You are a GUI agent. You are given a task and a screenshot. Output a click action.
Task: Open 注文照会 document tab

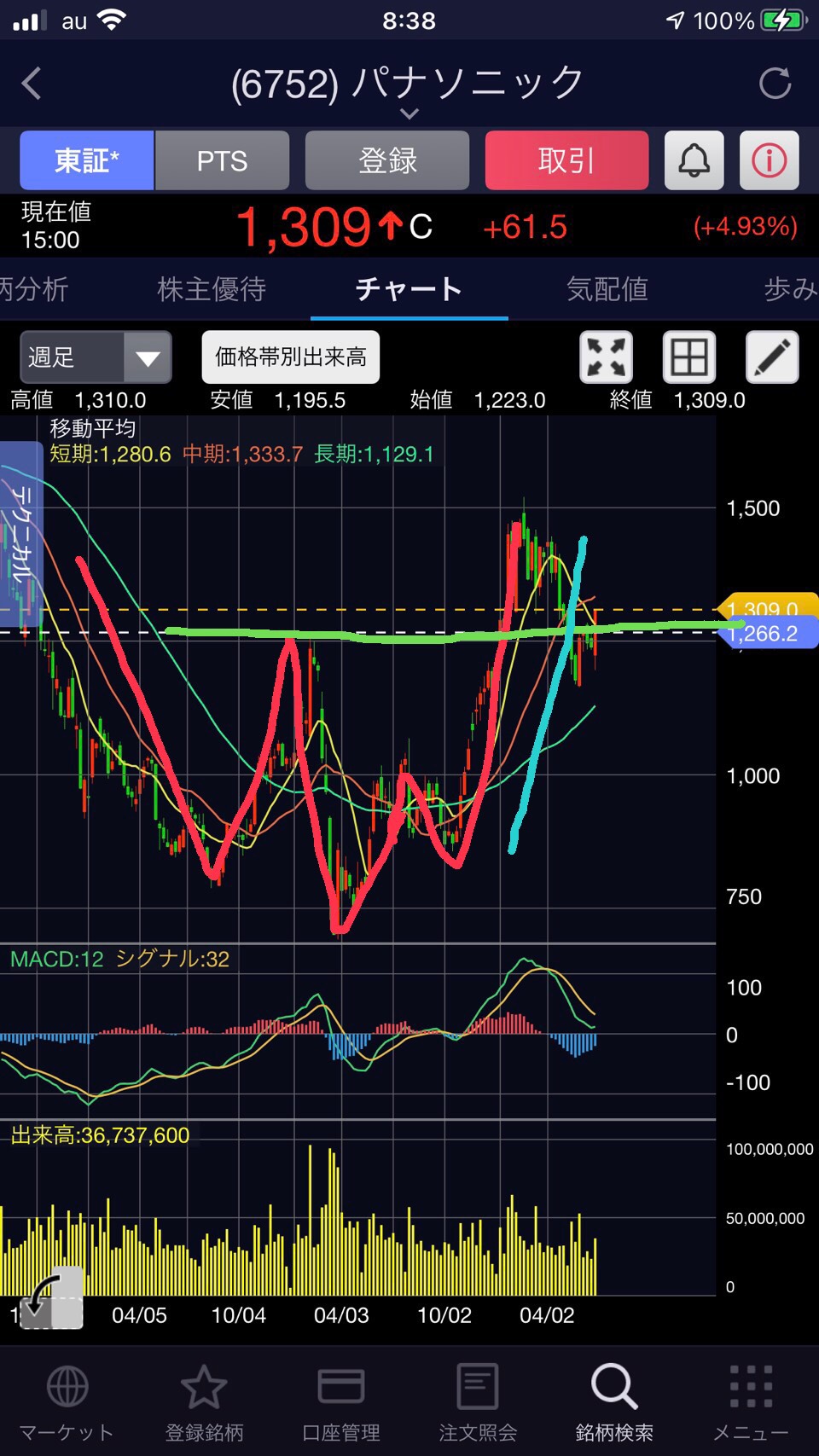[478, 1402]
